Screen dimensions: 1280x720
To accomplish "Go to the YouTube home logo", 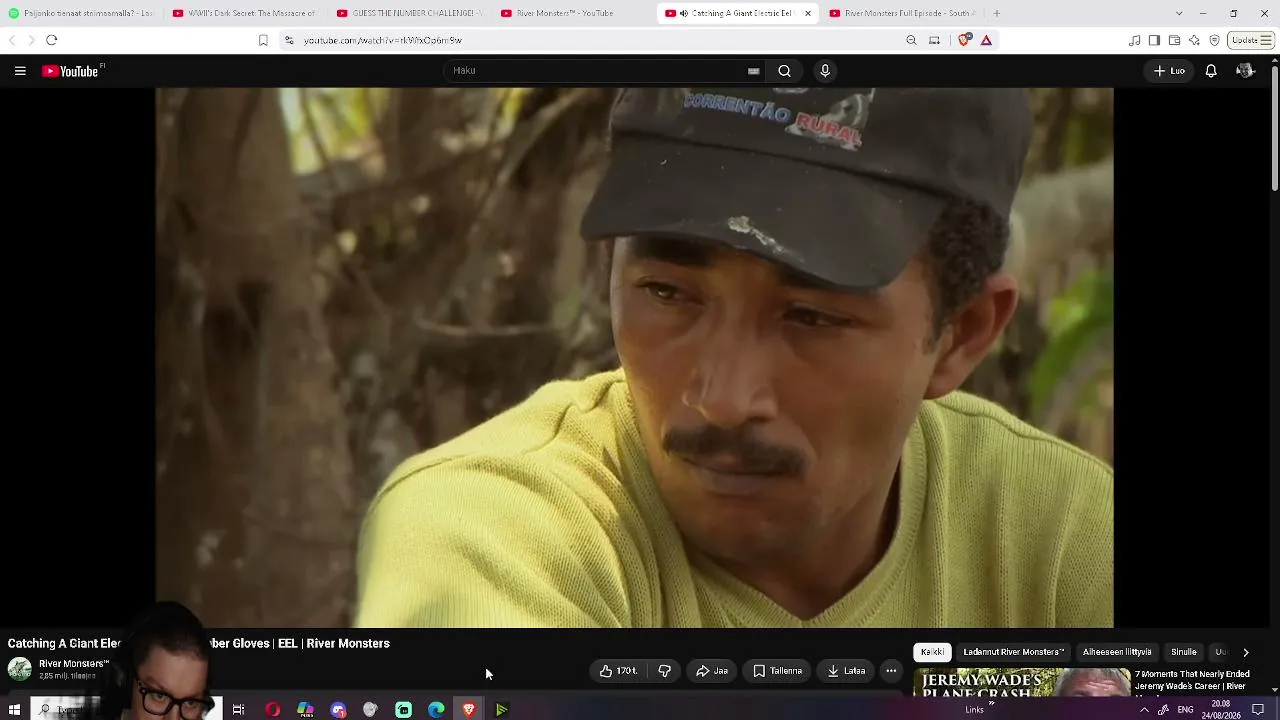I will click(72, 71).
